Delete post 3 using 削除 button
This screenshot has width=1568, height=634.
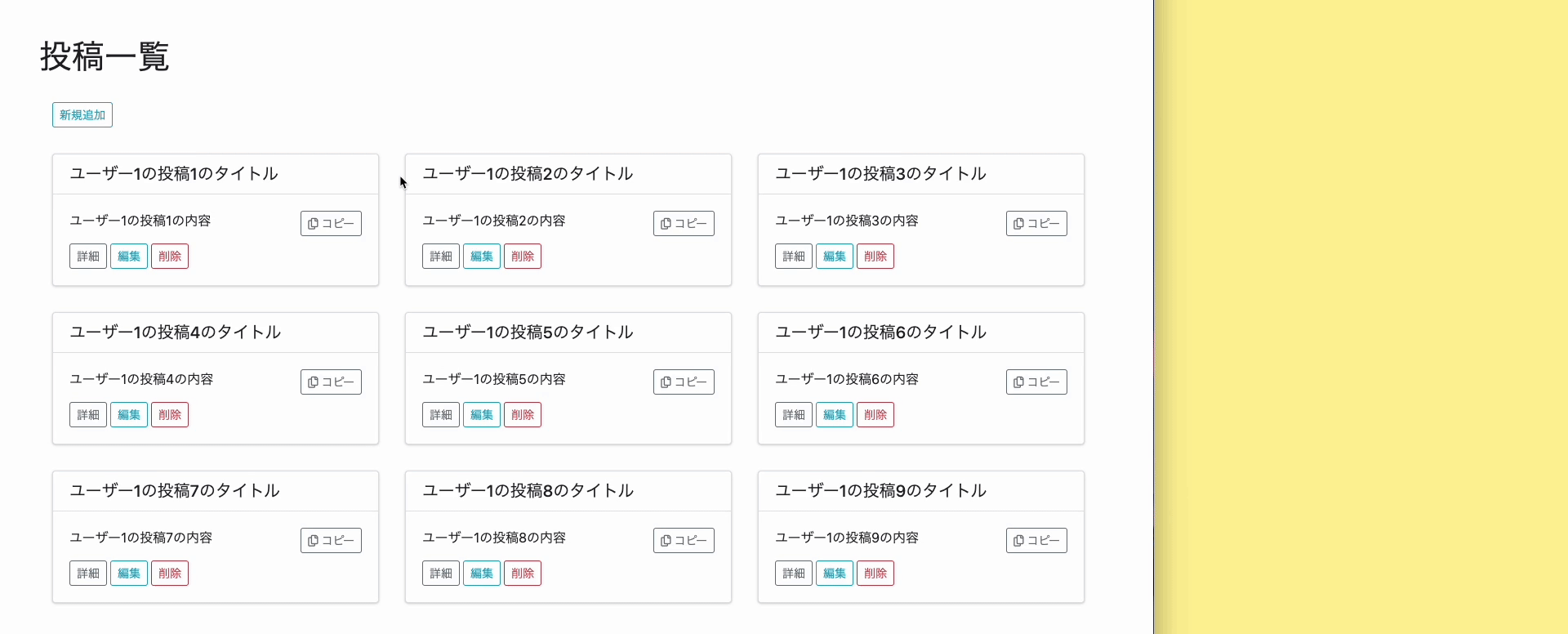(x=875, y=257)
